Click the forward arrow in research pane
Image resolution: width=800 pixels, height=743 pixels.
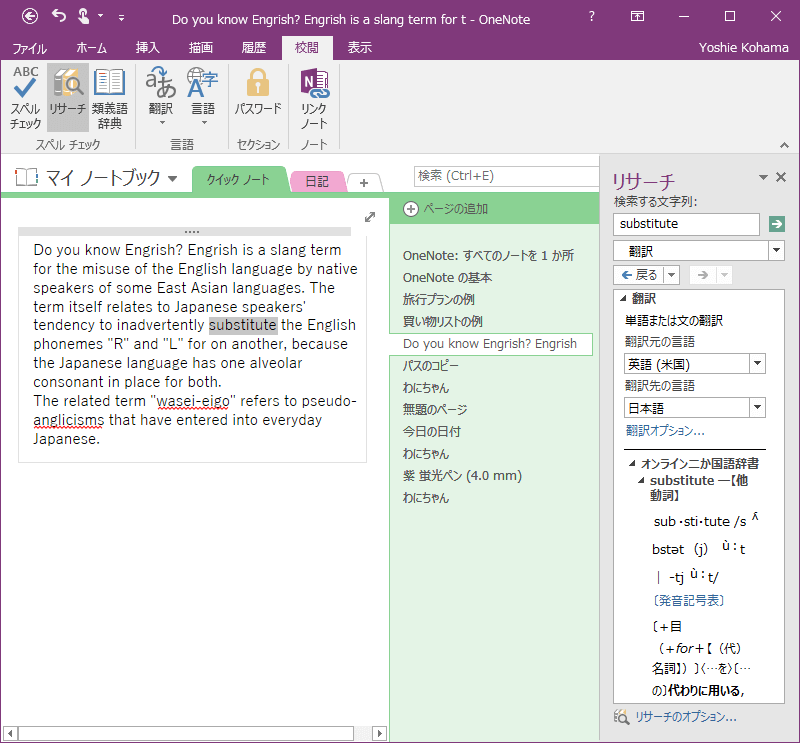click(x=703, y=275)
